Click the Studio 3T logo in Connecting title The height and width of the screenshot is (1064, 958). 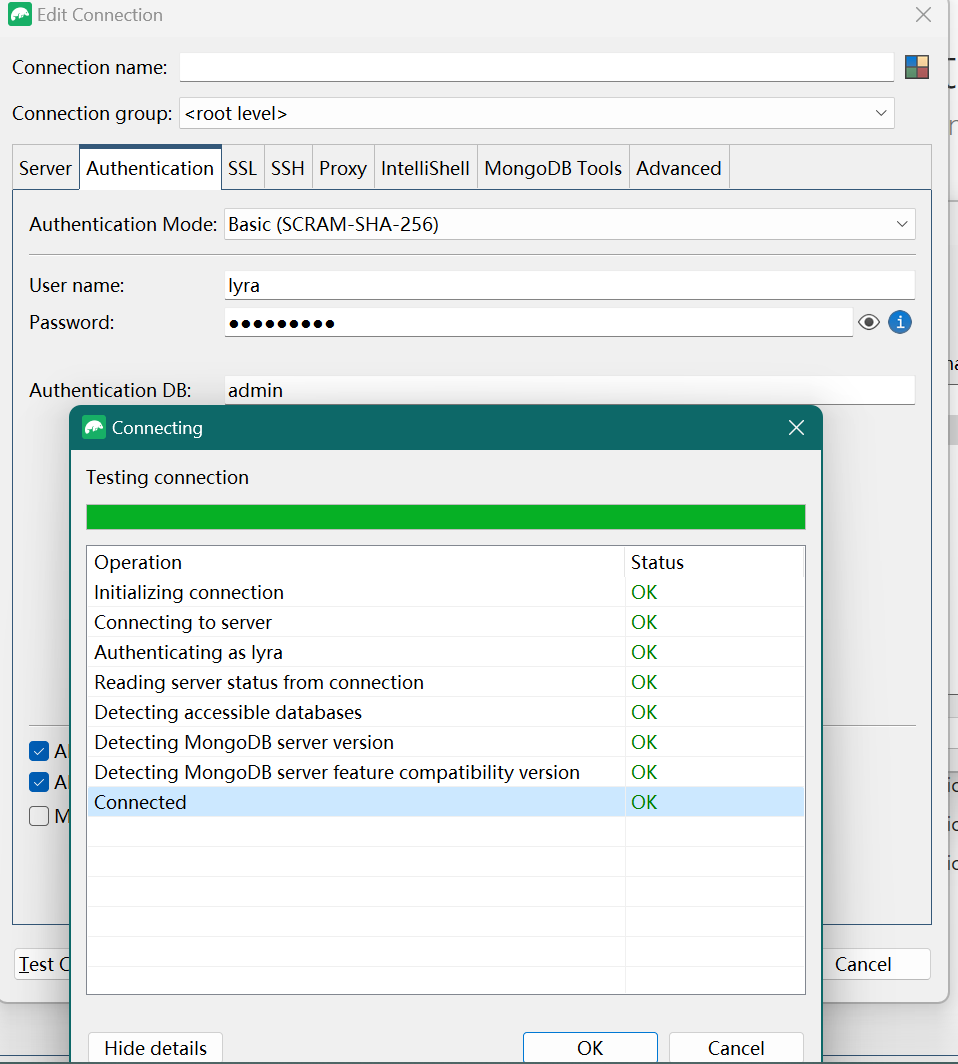94,428
